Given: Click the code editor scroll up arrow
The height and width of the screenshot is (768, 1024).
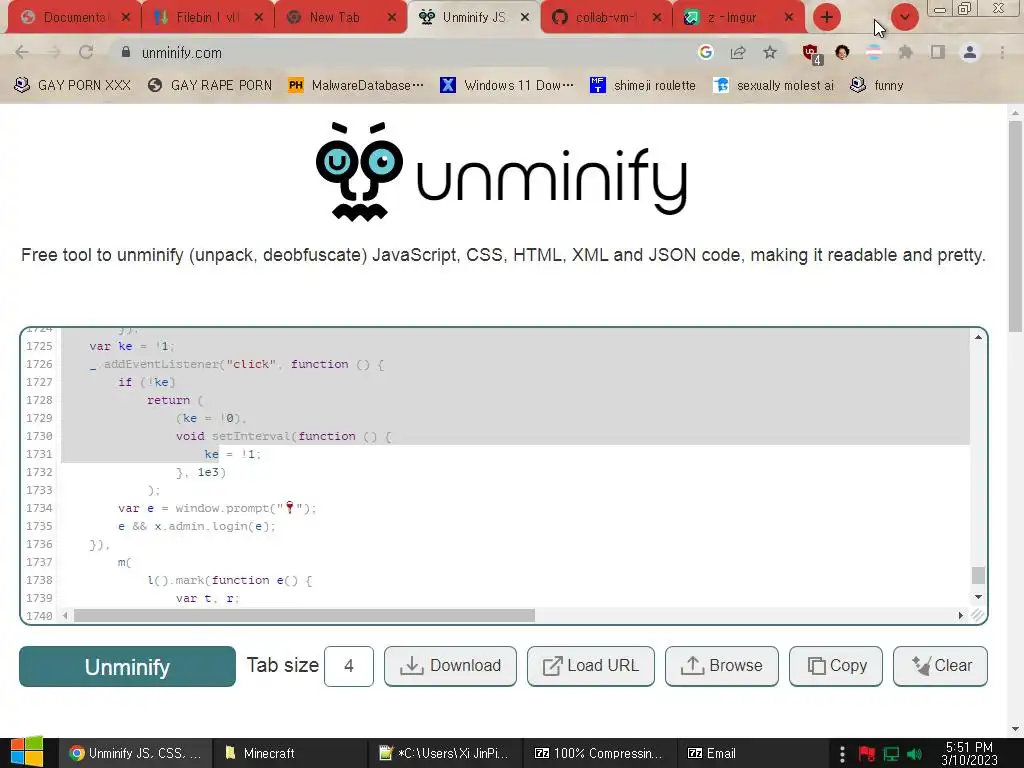Looking at the screenshot, I should point(978,337).
